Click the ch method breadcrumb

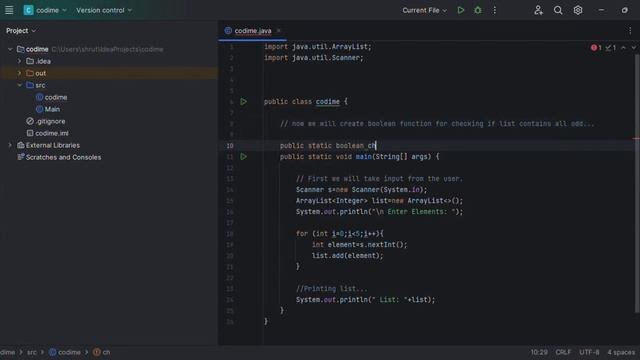tap(102, 352)
